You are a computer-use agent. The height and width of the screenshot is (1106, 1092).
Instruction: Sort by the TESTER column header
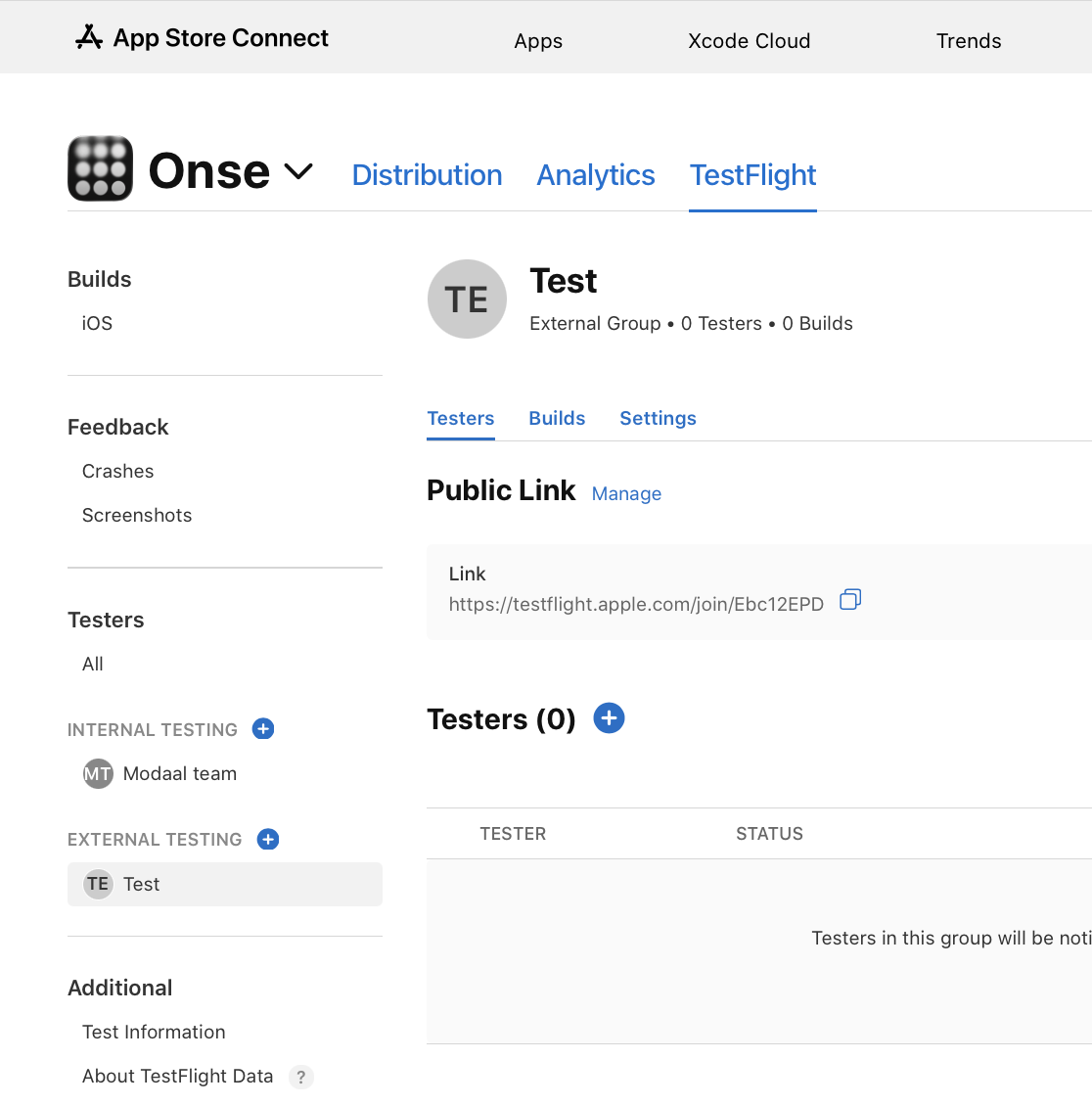(x=513, y=834)
